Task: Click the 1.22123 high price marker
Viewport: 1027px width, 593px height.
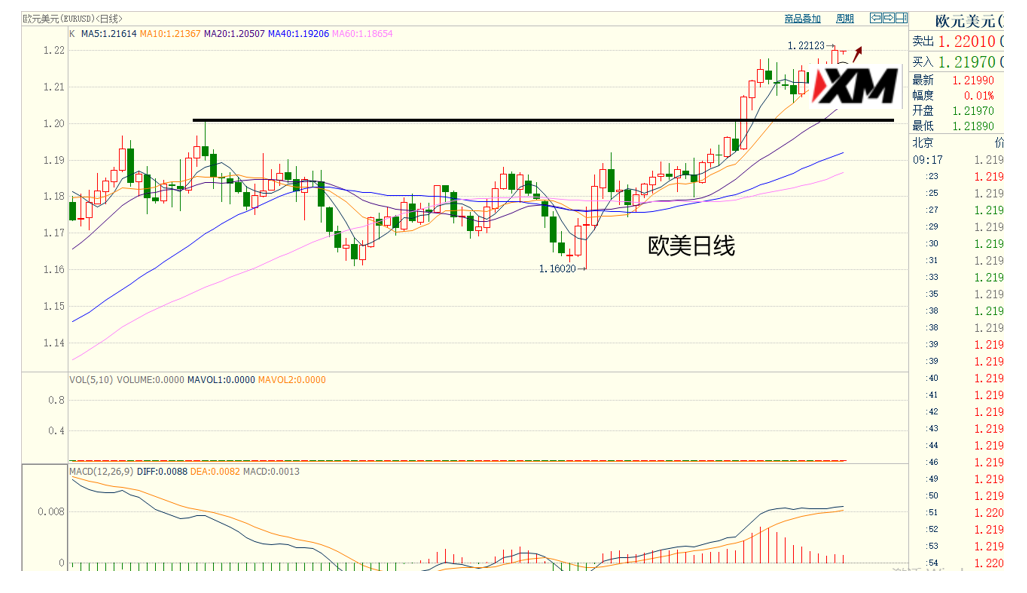Action: [806, 46]
